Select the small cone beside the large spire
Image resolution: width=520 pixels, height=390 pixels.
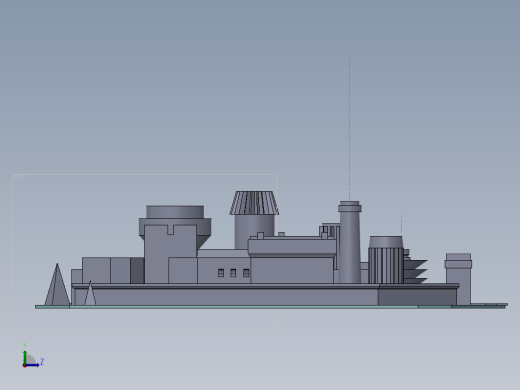tap(90, 293)
